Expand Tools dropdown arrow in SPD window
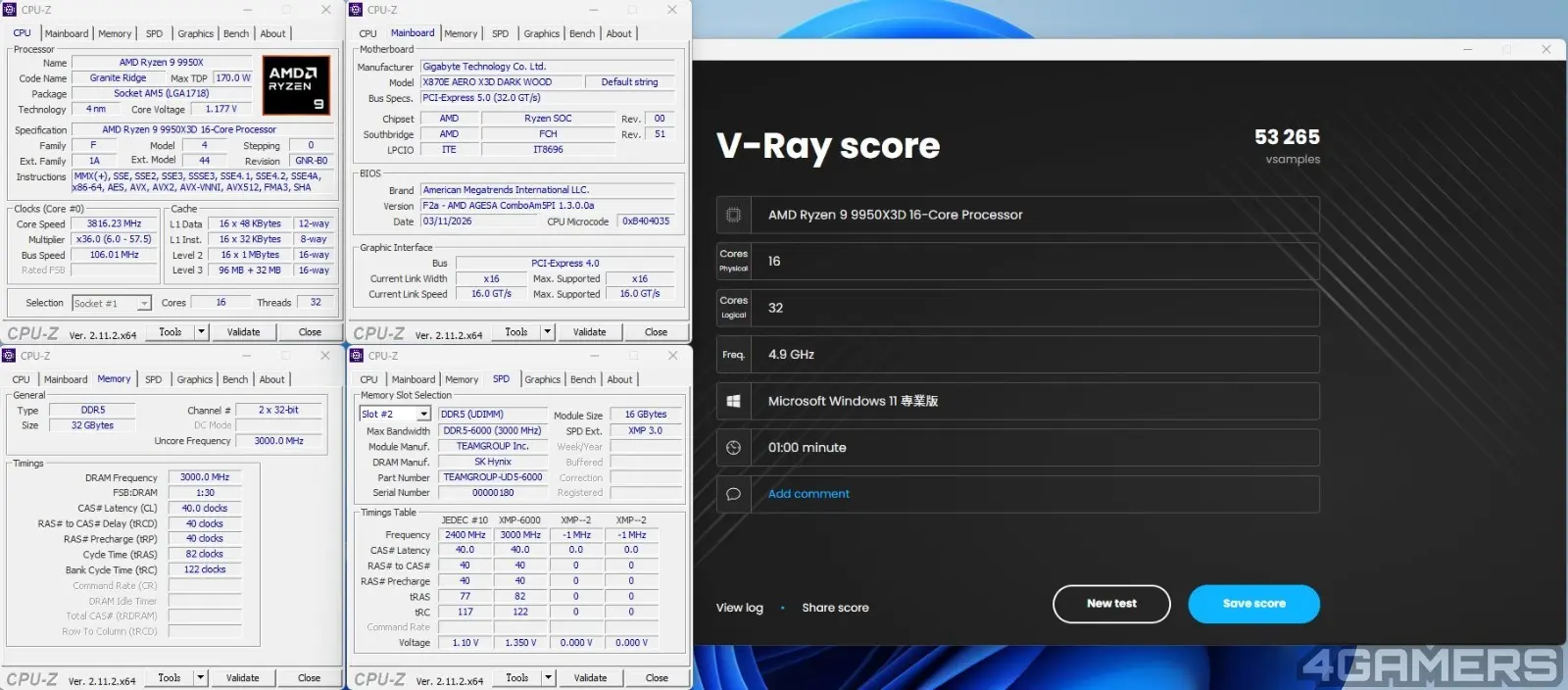The height and width of the screenshot is (690, 1568). 548,678
